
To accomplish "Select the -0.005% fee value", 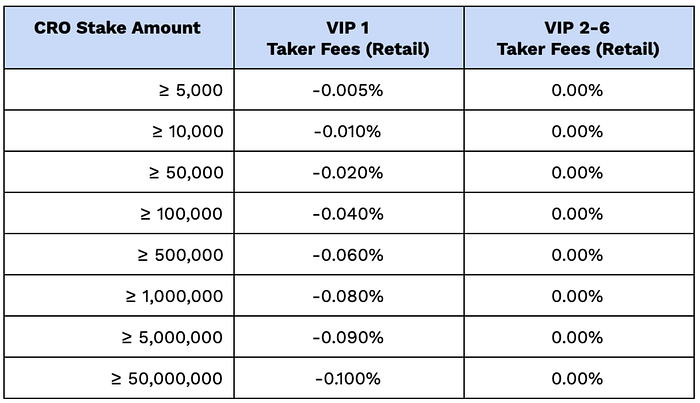I will click(348, 90).
